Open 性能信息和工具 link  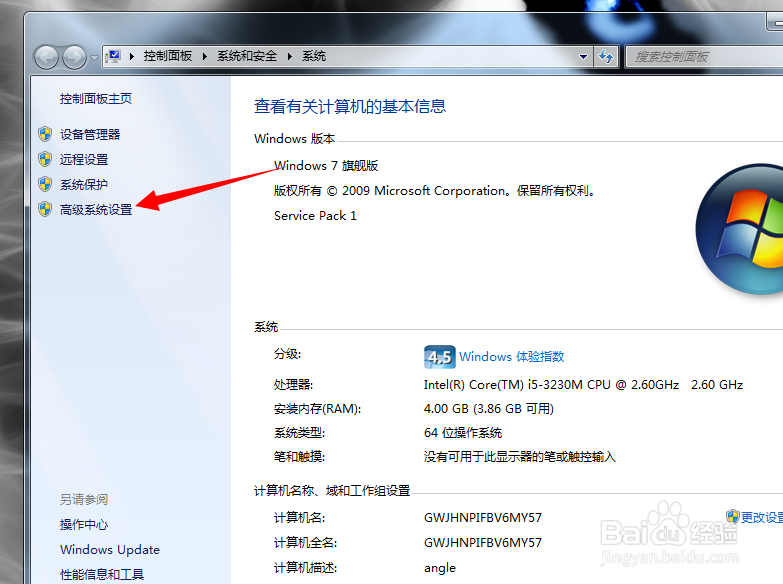(102, 575)
